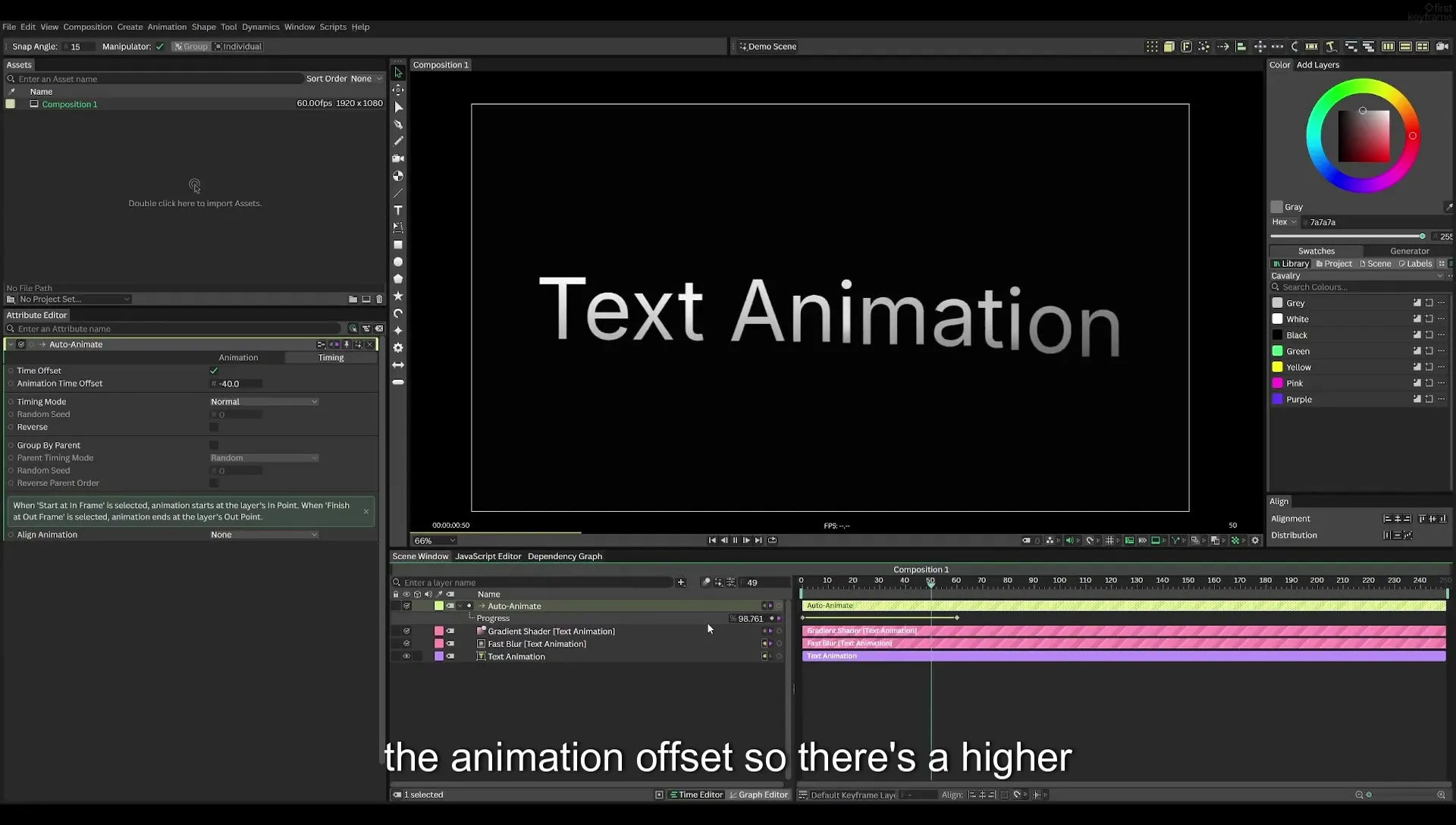Select the Pen tool
The height and width of the screenshot is (825, 1456).
point(398,124)
